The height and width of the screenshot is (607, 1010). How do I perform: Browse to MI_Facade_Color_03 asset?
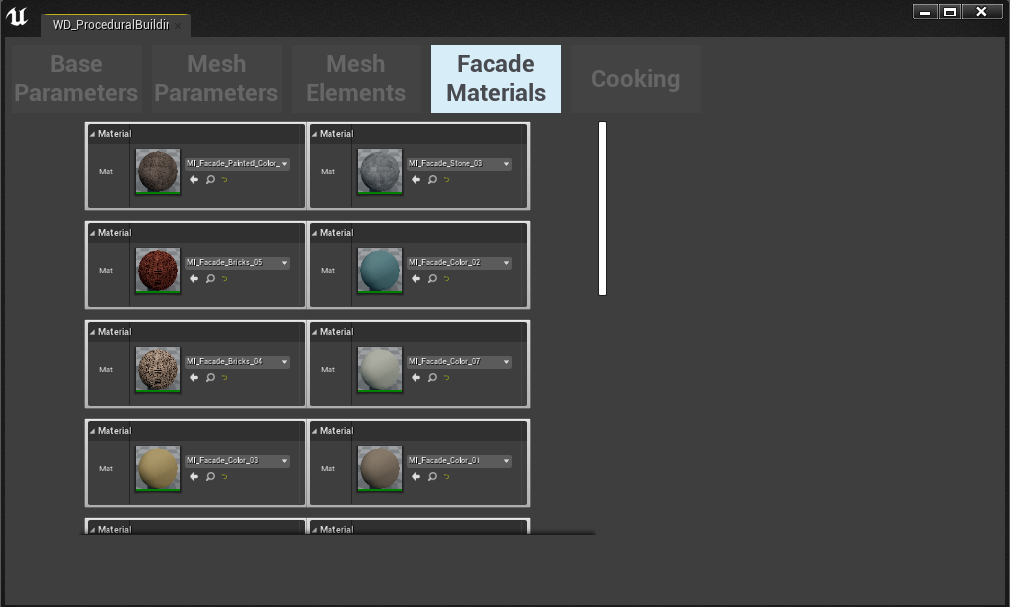pos(209,477)
